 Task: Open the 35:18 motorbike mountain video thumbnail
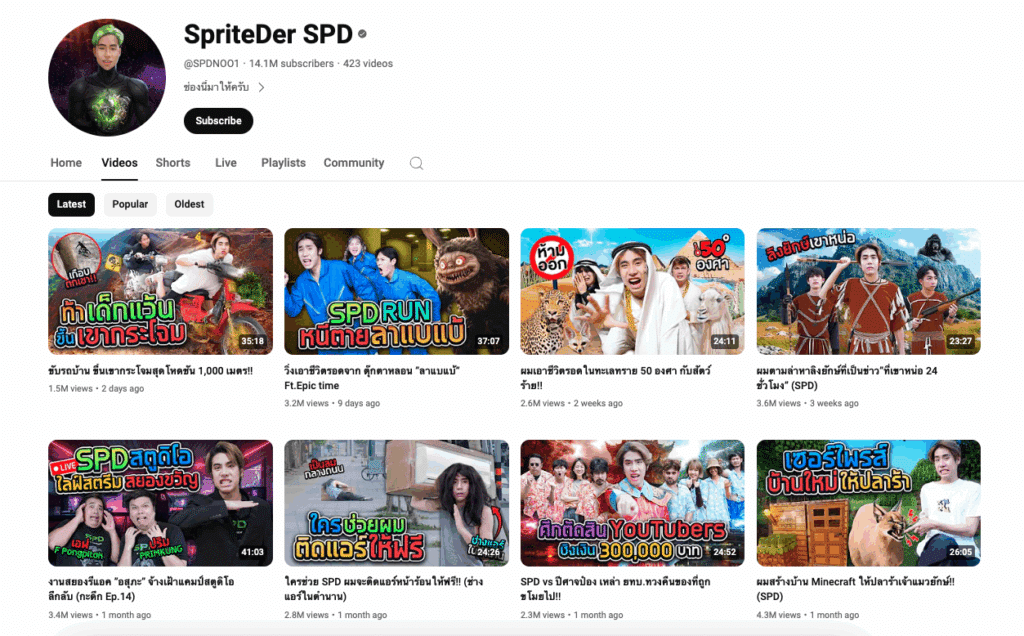click(x=160, y=291)
